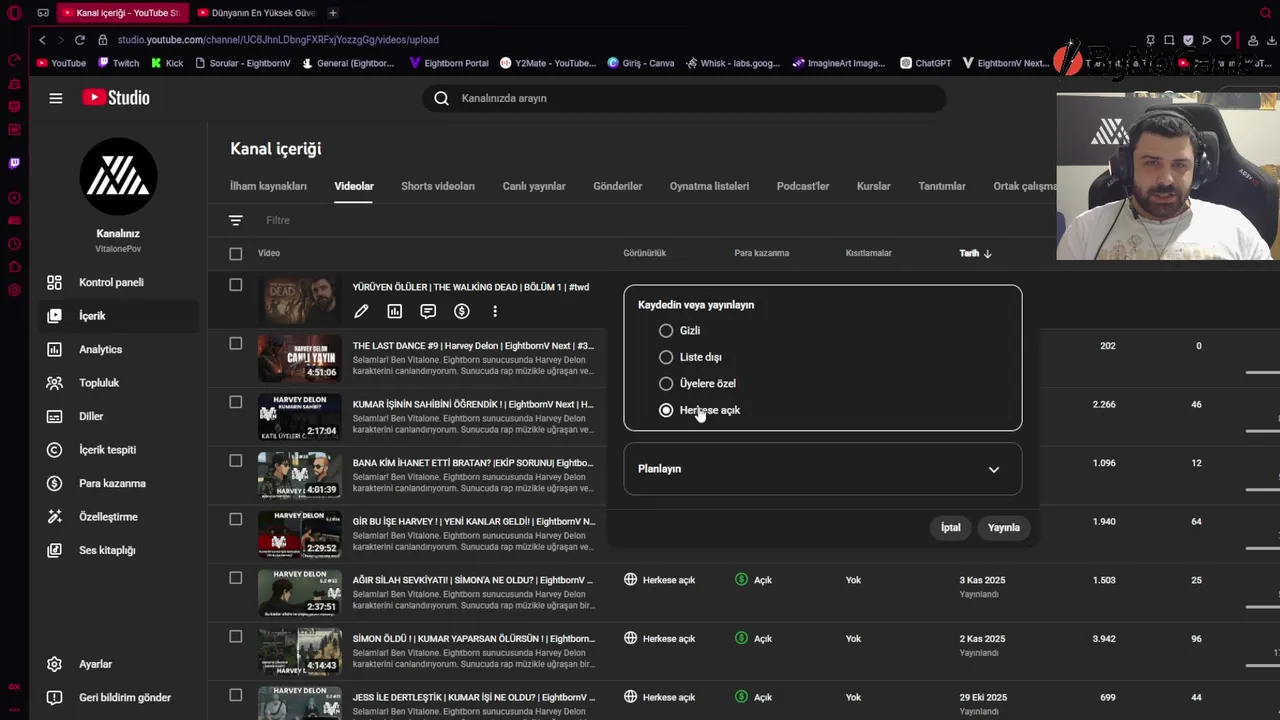Open the hamburger menu next to Studio logo
The width and height of the screenshot is (1280, 720).
coord(56,98)
